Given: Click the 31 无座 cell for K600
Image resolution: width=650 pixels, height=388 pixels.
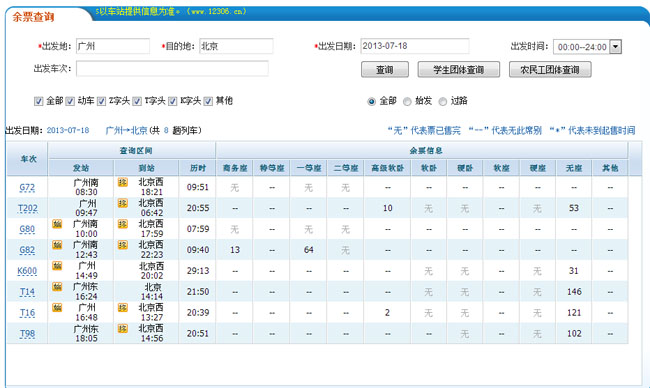Looking at the screenshot, I should pyautogui.click(x=574, y=271).
